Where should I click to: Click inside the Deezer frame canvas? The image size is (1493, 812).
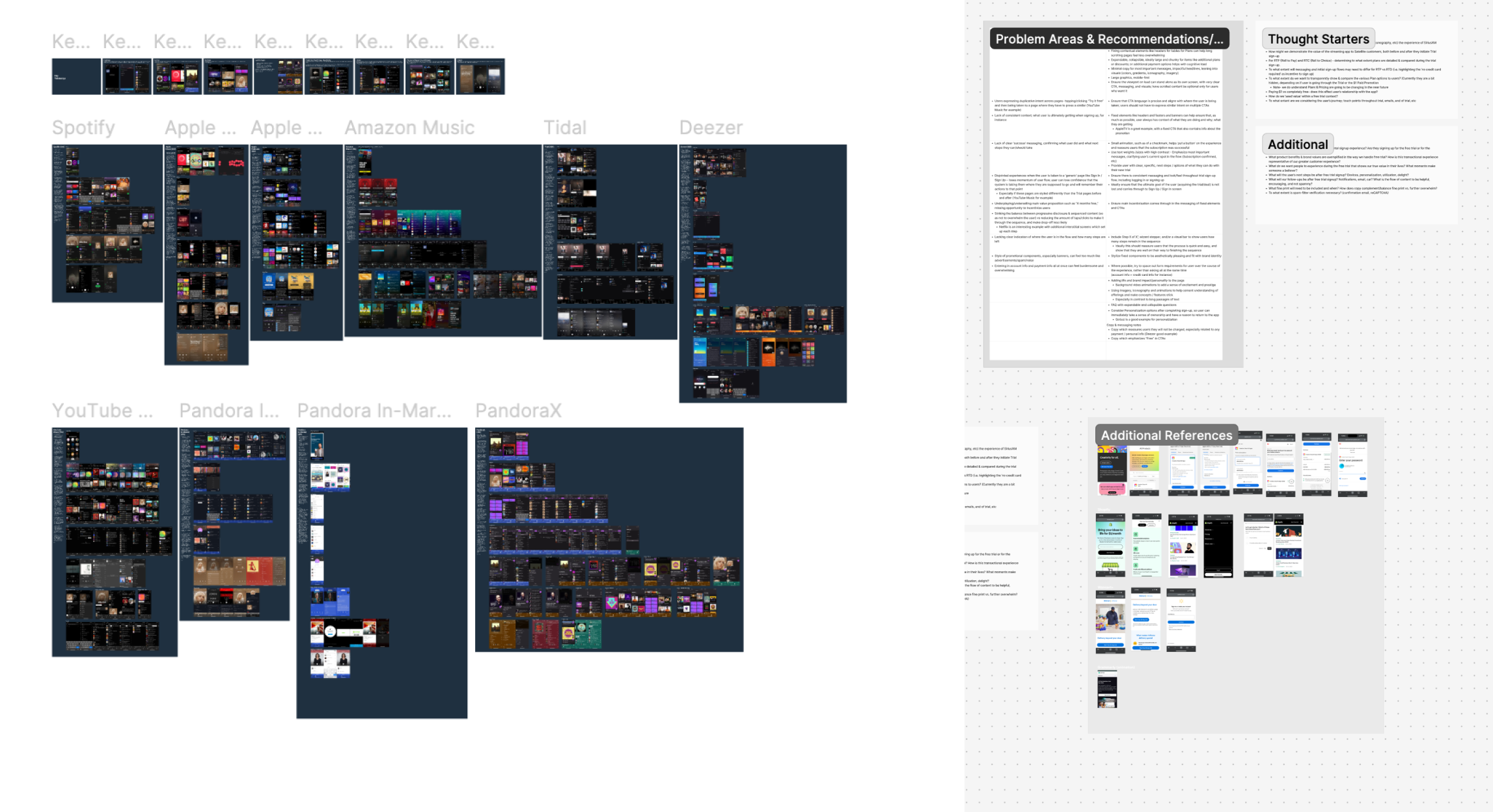tap(763, 273)
